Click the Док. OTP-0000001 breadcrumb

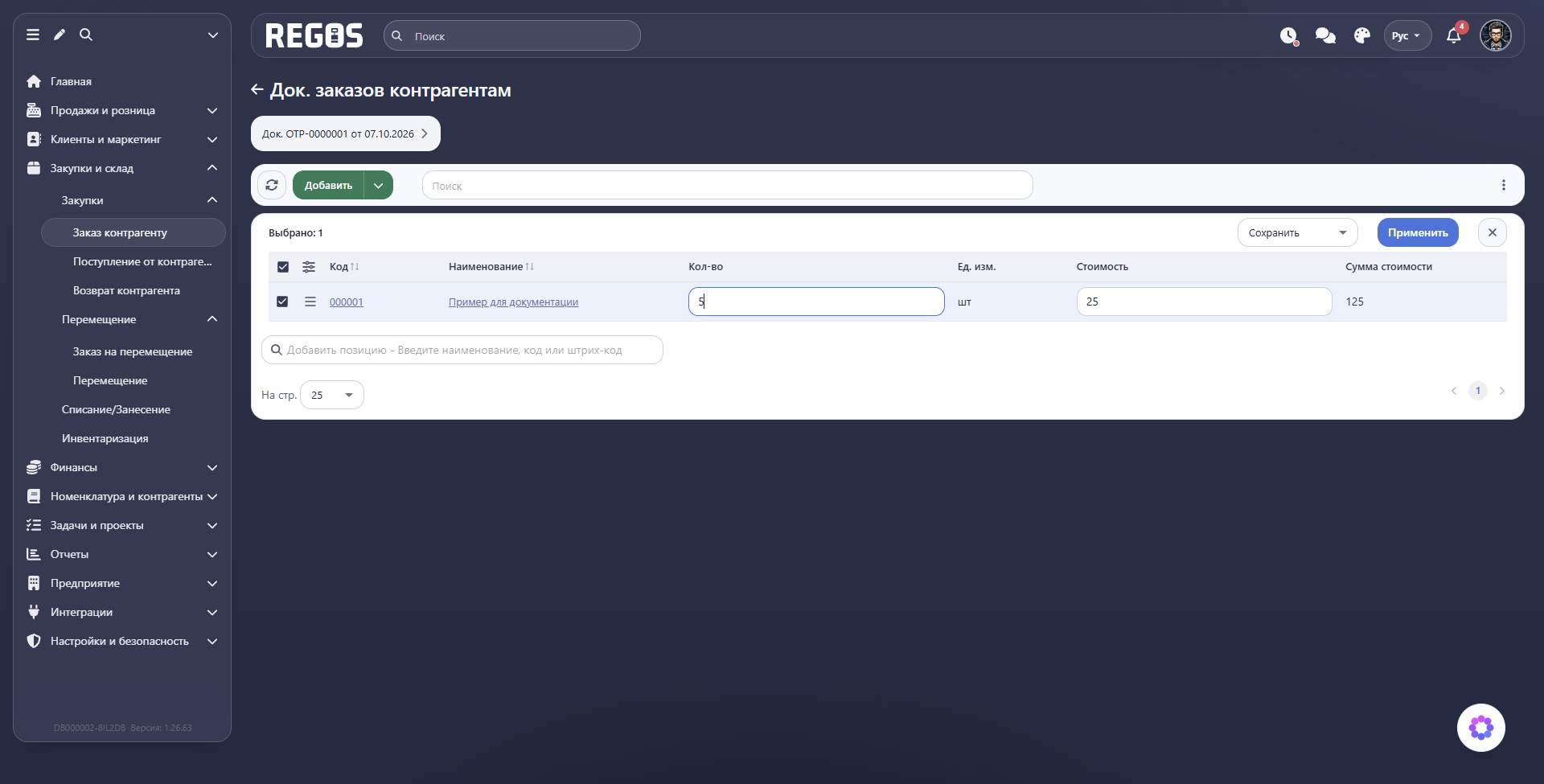click(345, 133)
